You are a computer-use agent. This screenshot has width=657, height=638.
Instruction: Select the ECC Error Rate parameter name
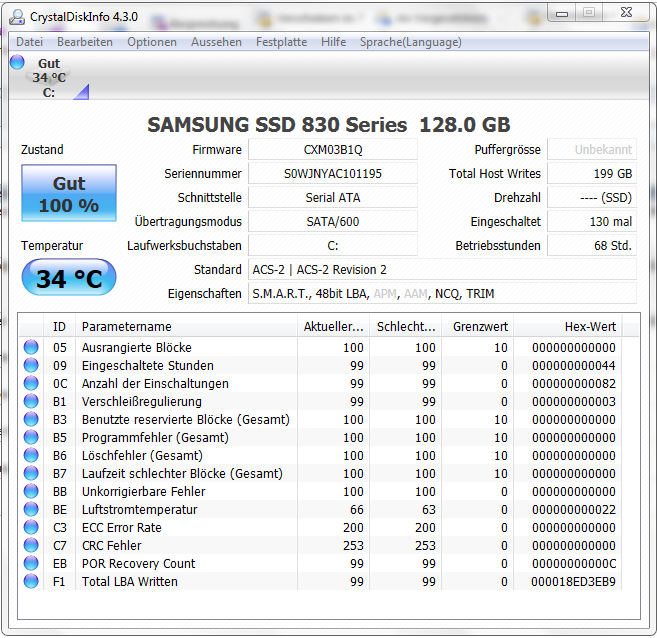(x=122, y=527)
